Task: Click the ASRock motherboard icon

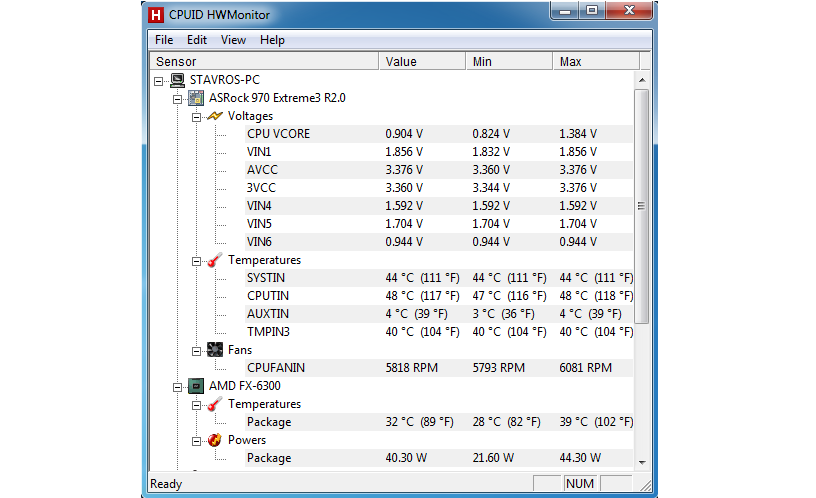Action: point(196,98)
